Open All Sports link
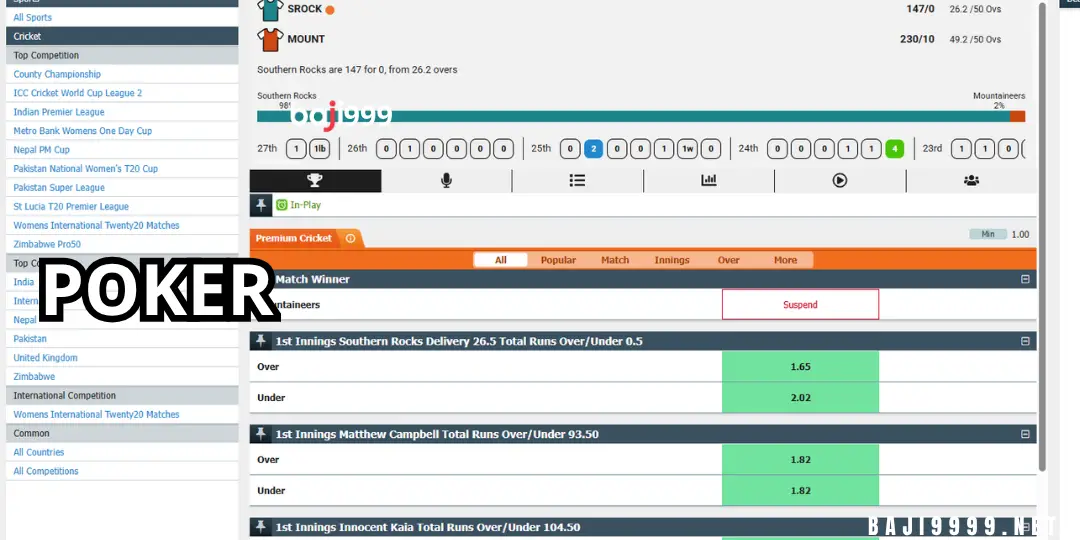This screenshot has width=1080, height=540. 32,17
